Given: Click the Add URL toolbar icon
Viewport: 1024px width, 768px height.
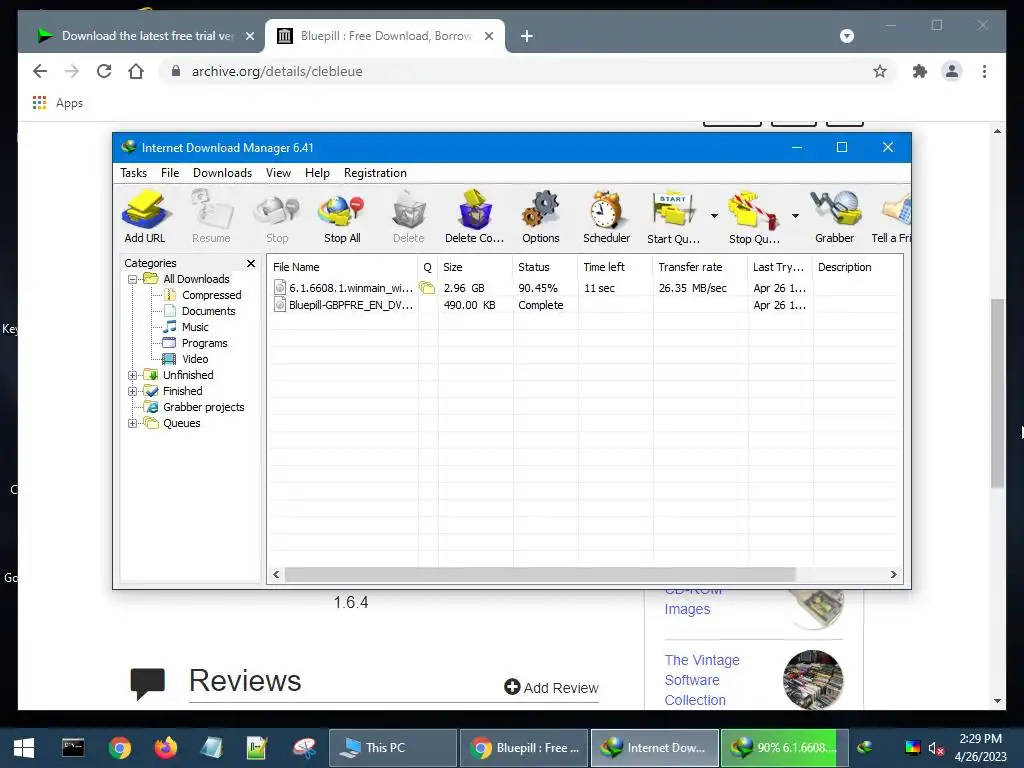Looking at the screenshot, I should pos(145,217).
